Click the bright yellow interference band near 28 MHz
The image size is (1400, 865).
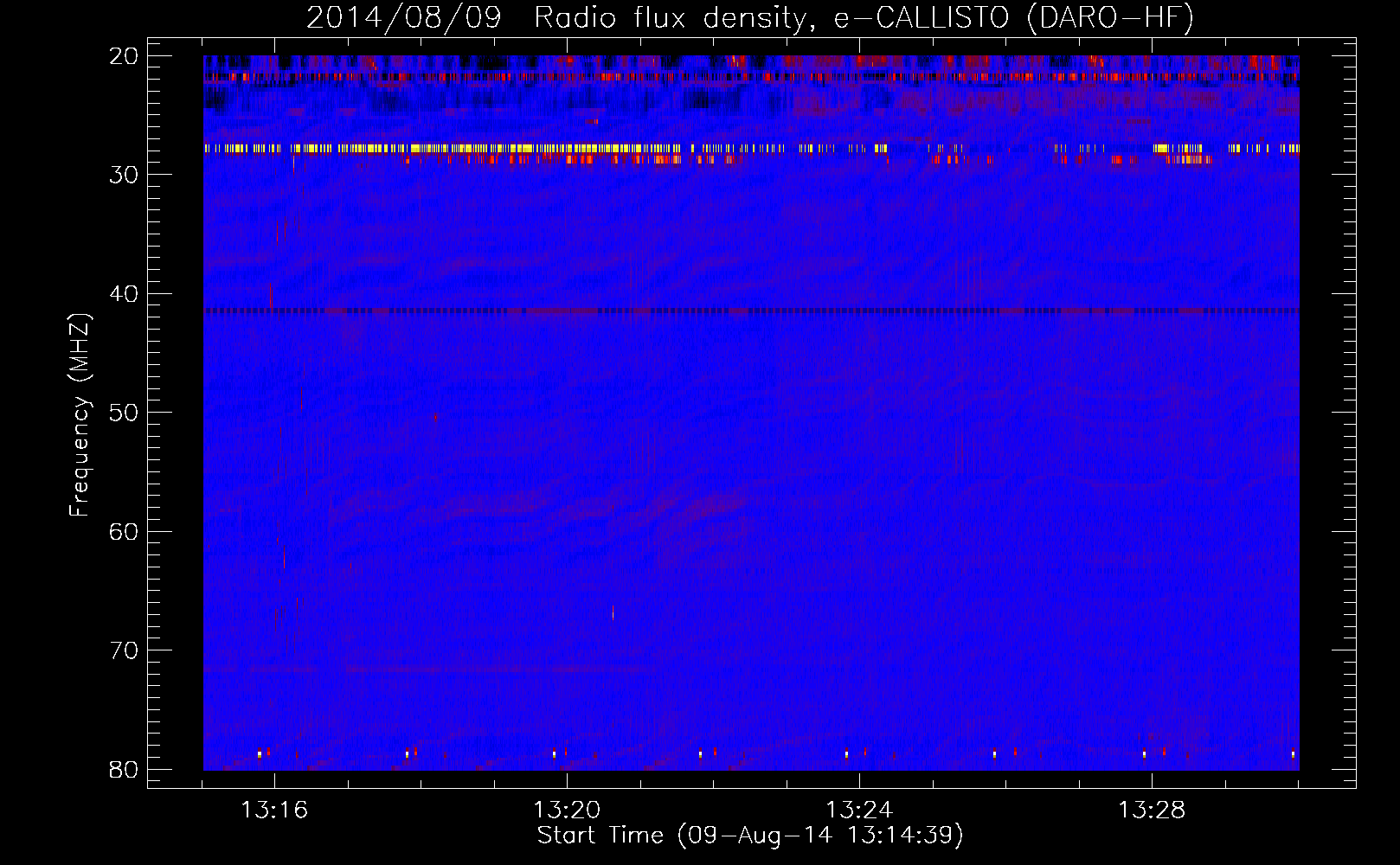tap(751, 149)
